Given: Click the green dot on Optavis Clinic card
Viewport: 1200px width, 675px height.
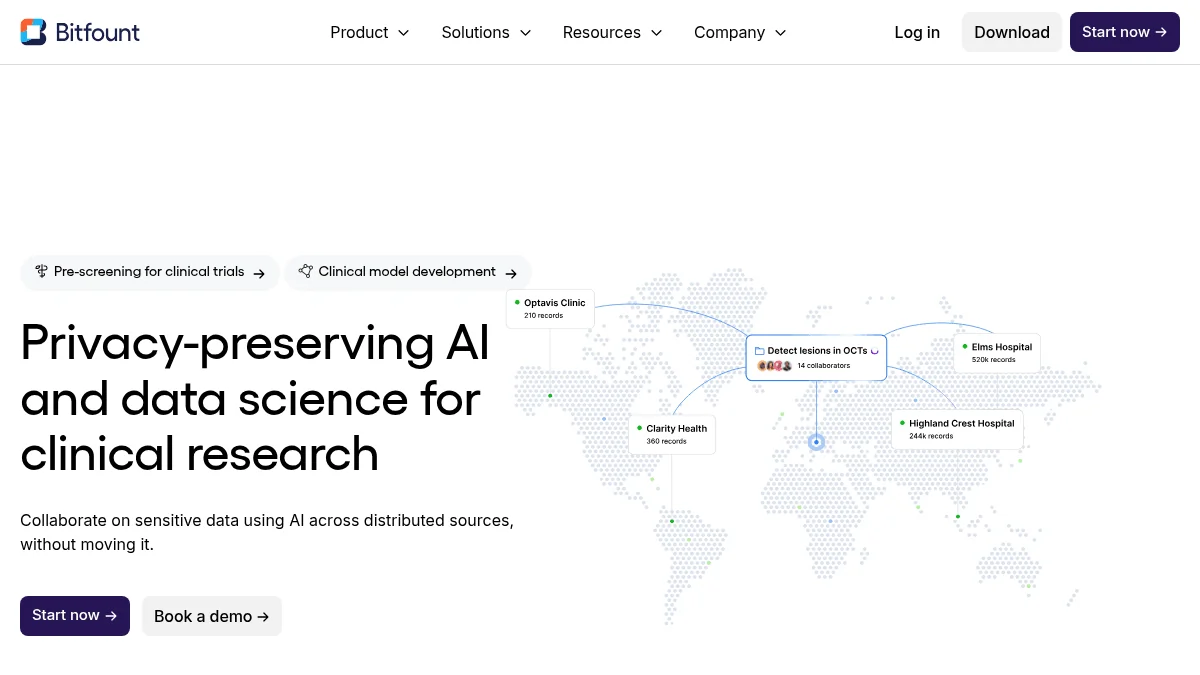Looking at the screenshot, I should click(x=515, y=301).
